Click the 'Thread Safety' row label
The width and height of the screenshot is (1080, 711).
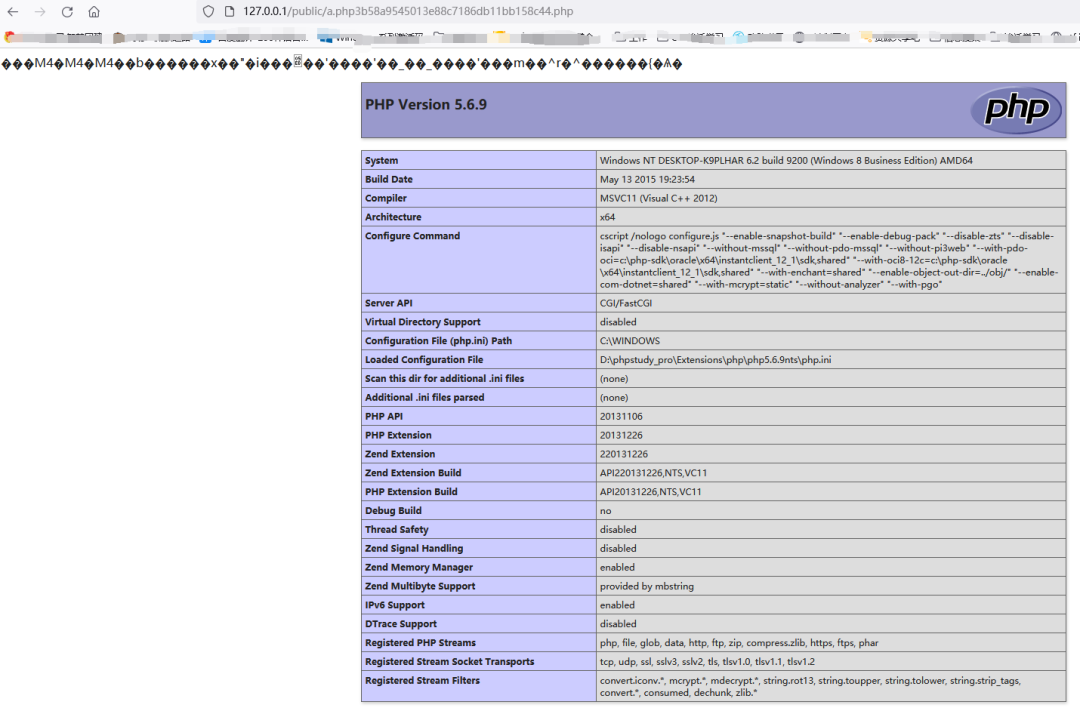396,530
